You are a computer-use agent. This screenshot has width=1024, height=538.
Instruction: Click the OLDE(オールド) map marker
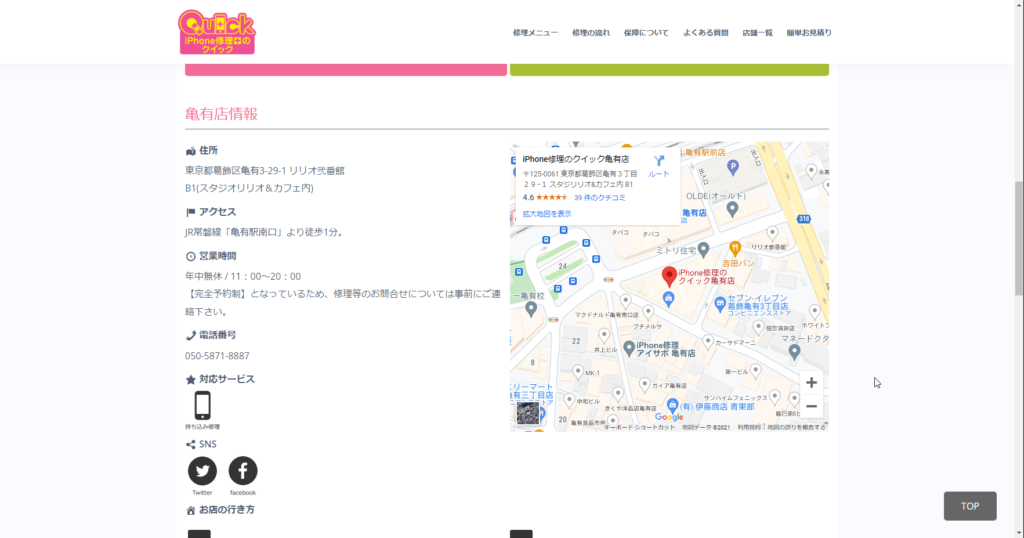click(x=732, y=209)
